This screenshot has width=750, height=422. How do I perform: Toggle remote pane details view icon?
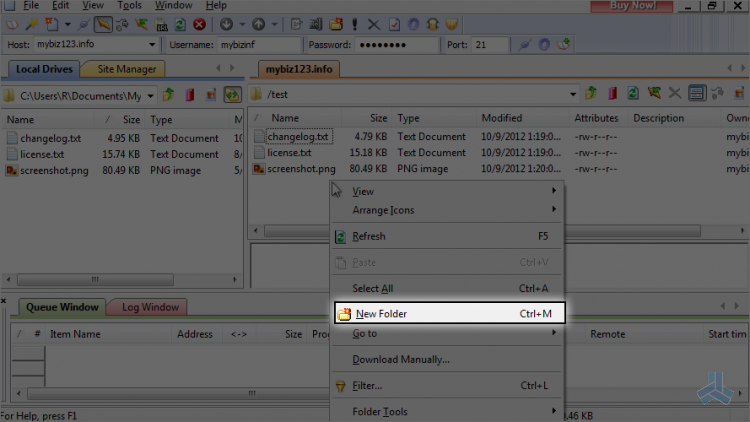click(x=696, y=93)
